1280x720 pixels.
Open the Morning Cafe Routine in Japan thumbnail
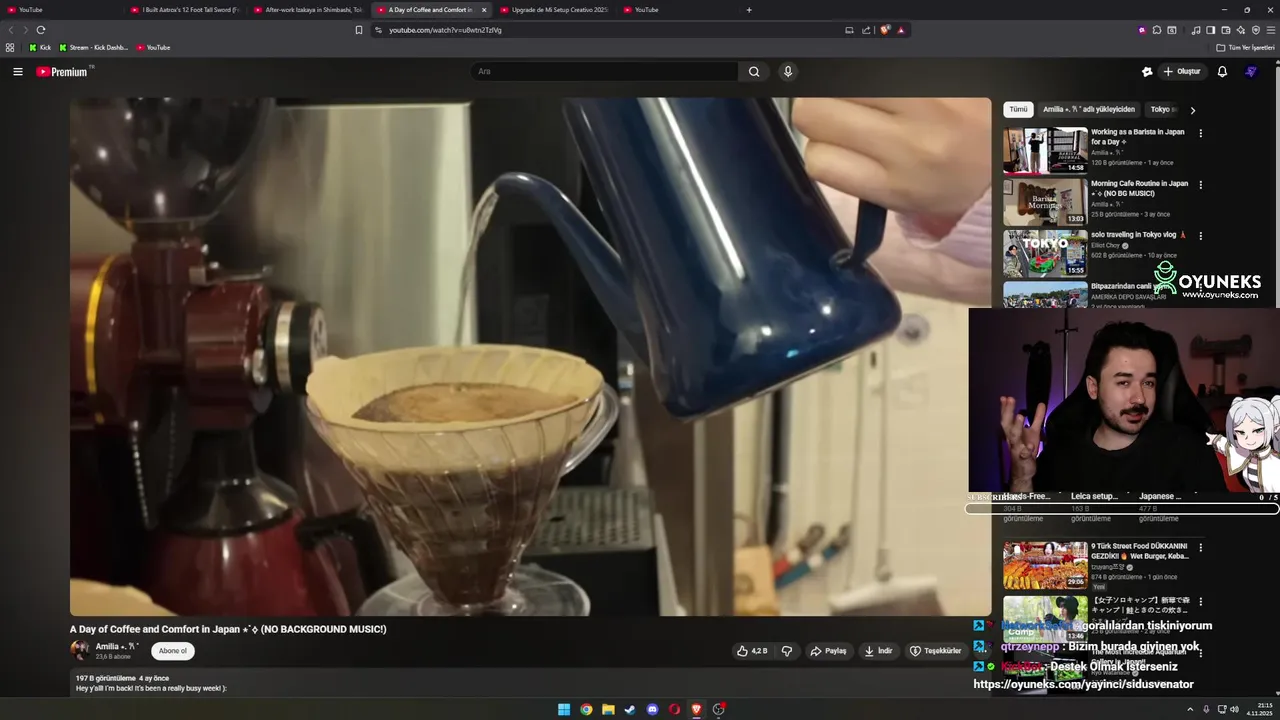[1045, 202]
